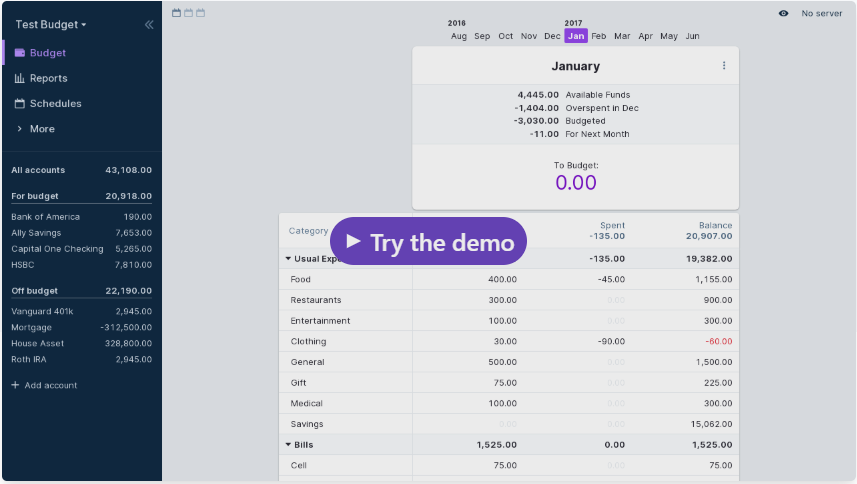Screen dimensions: 857x484
Task: Click the Reports bar chart icon
Action: (19, 78)
